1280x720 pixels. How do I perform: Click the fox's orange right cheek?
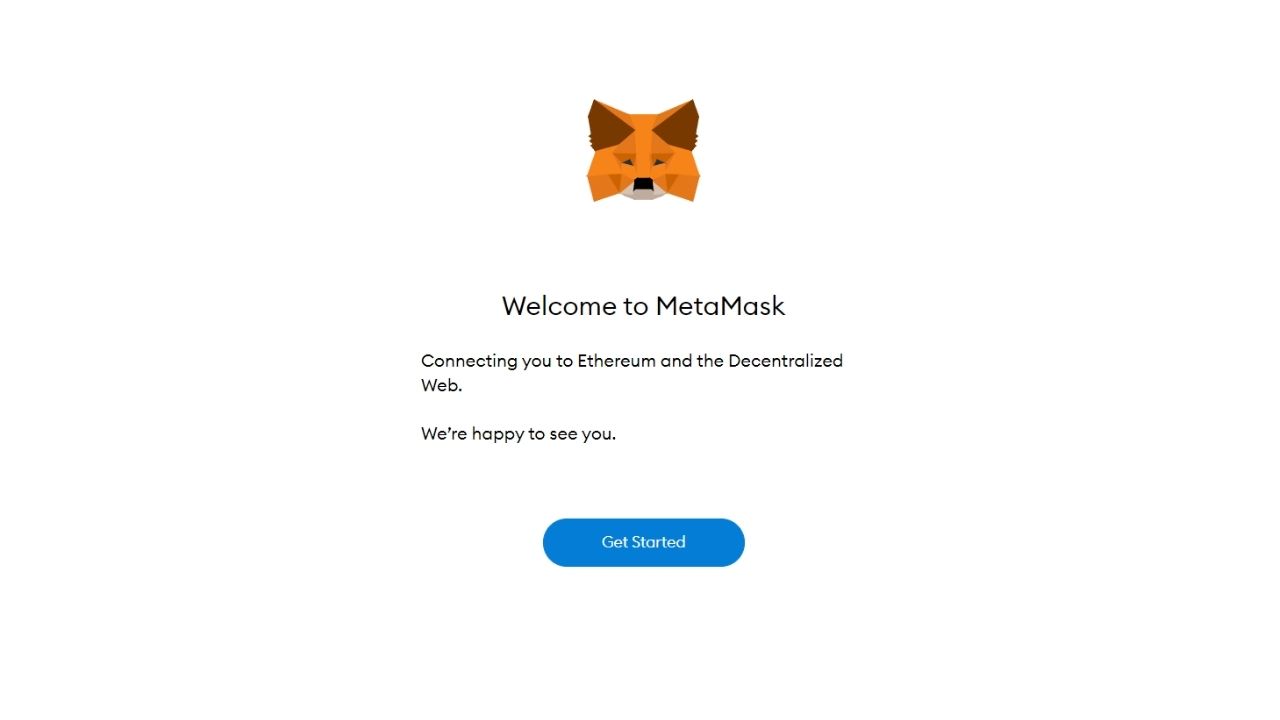pyautogui.click(x=681, y=180)
